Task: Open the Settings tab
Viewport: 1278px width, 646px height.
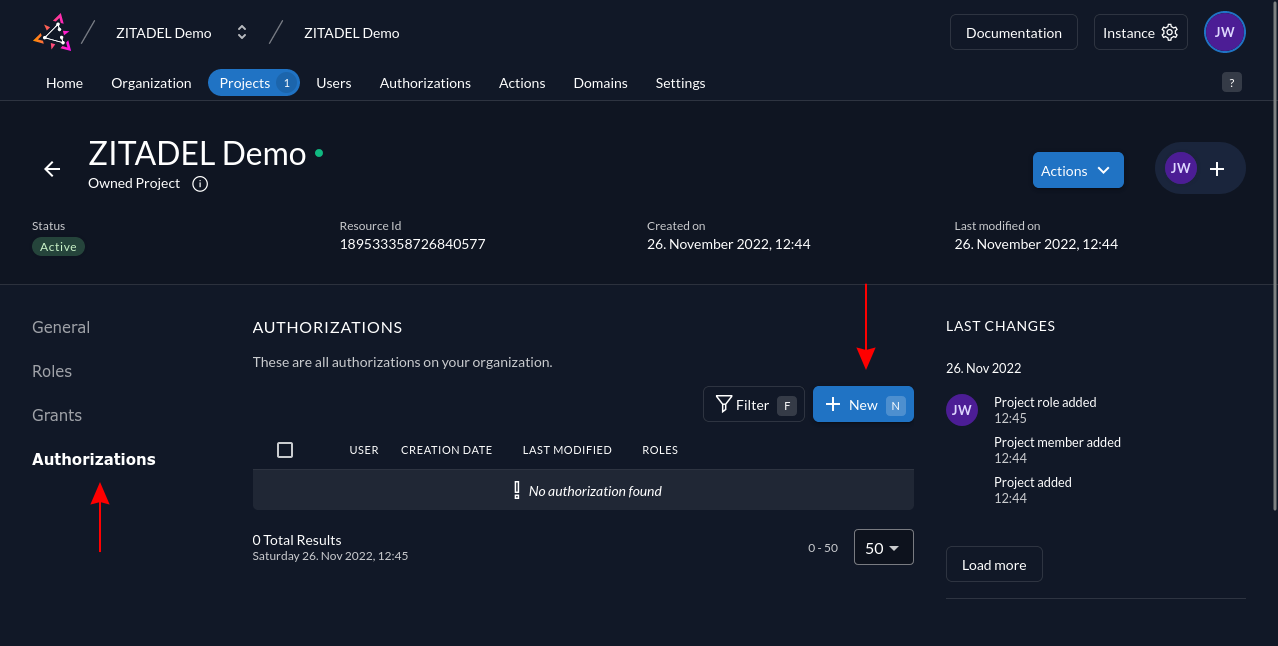Action: tap(680, 83)
